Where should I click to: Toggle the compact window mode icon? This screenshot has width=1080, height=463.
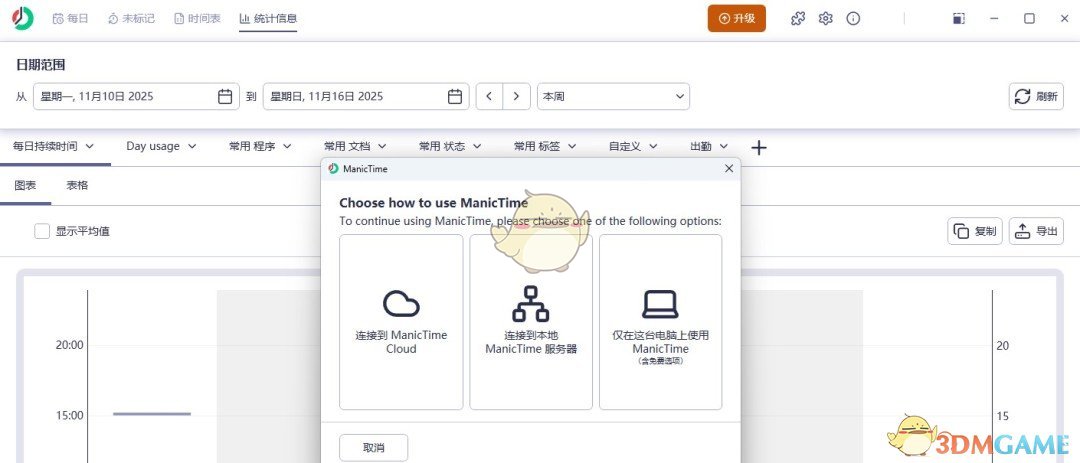[x=959, y=19]
